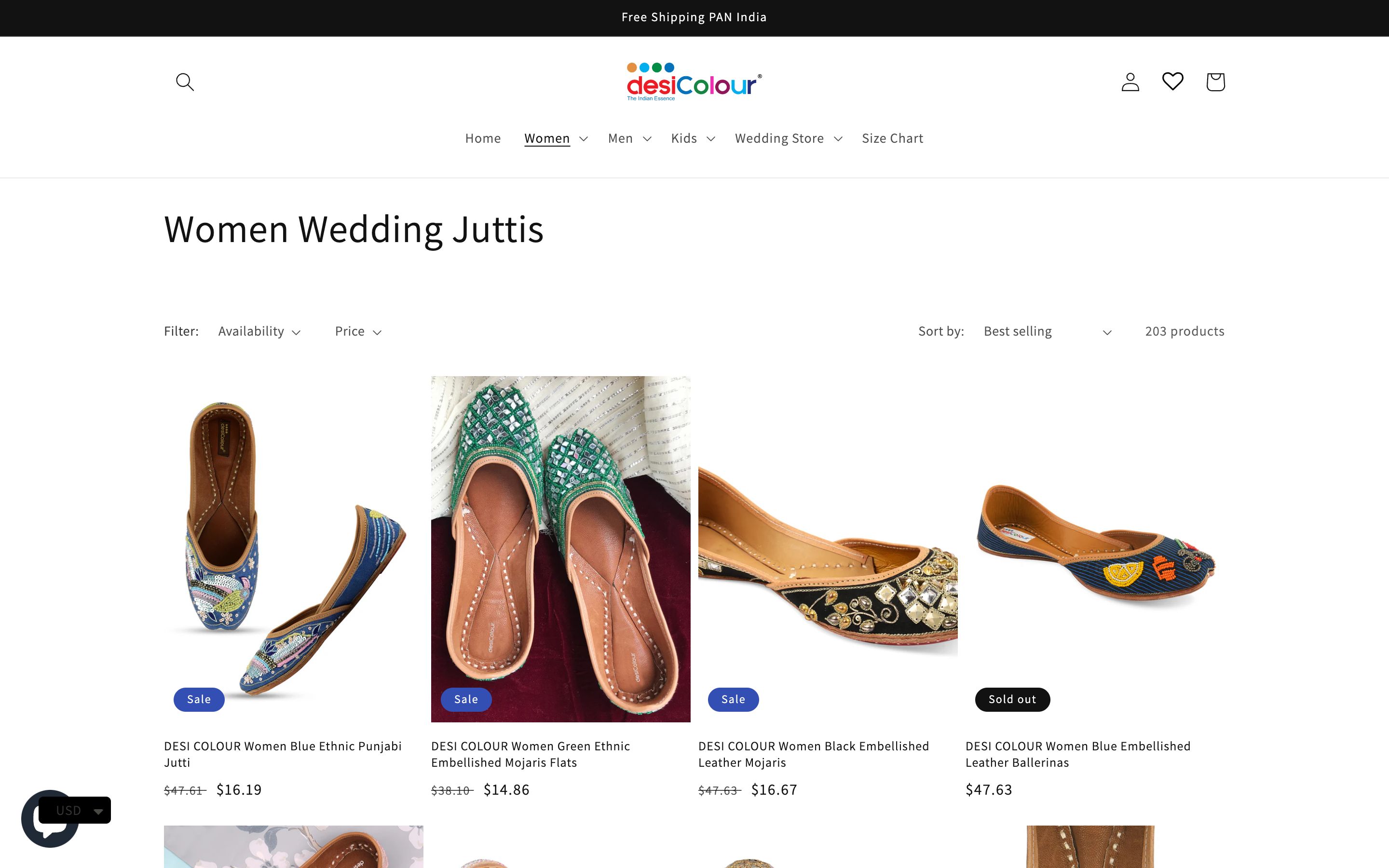
Task: Open the wishlist heart icon
Action: 1172,81
